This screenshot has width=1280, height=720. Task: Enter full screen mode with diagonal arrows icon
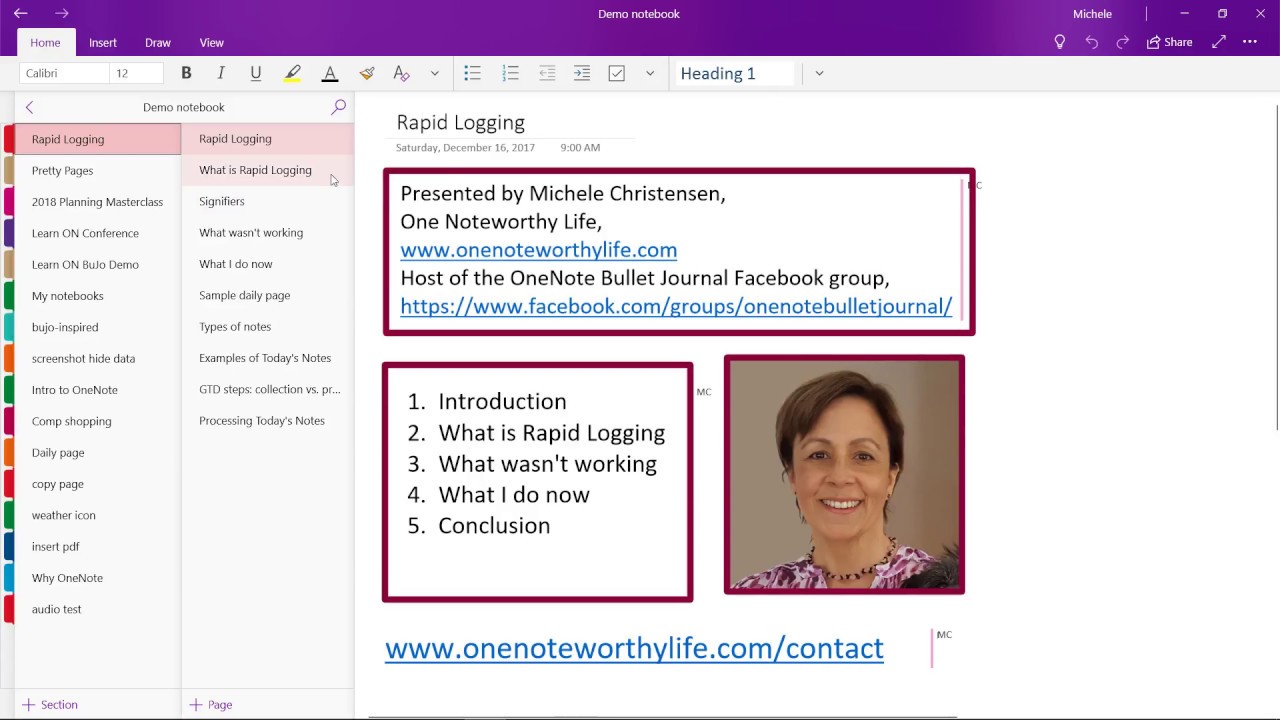[1219, 42]
